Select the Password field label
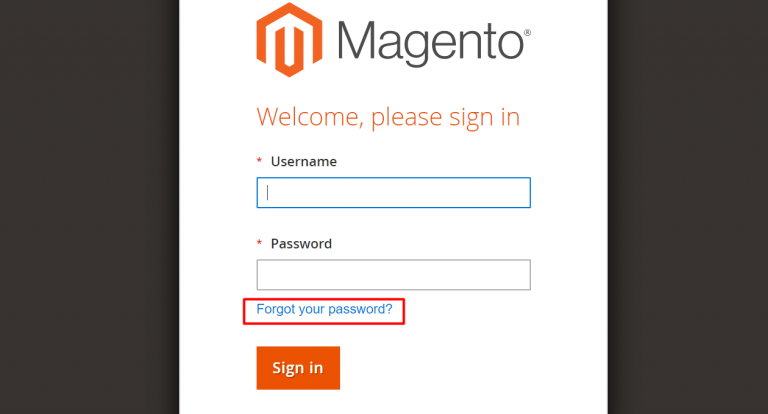 coord(301,244)
